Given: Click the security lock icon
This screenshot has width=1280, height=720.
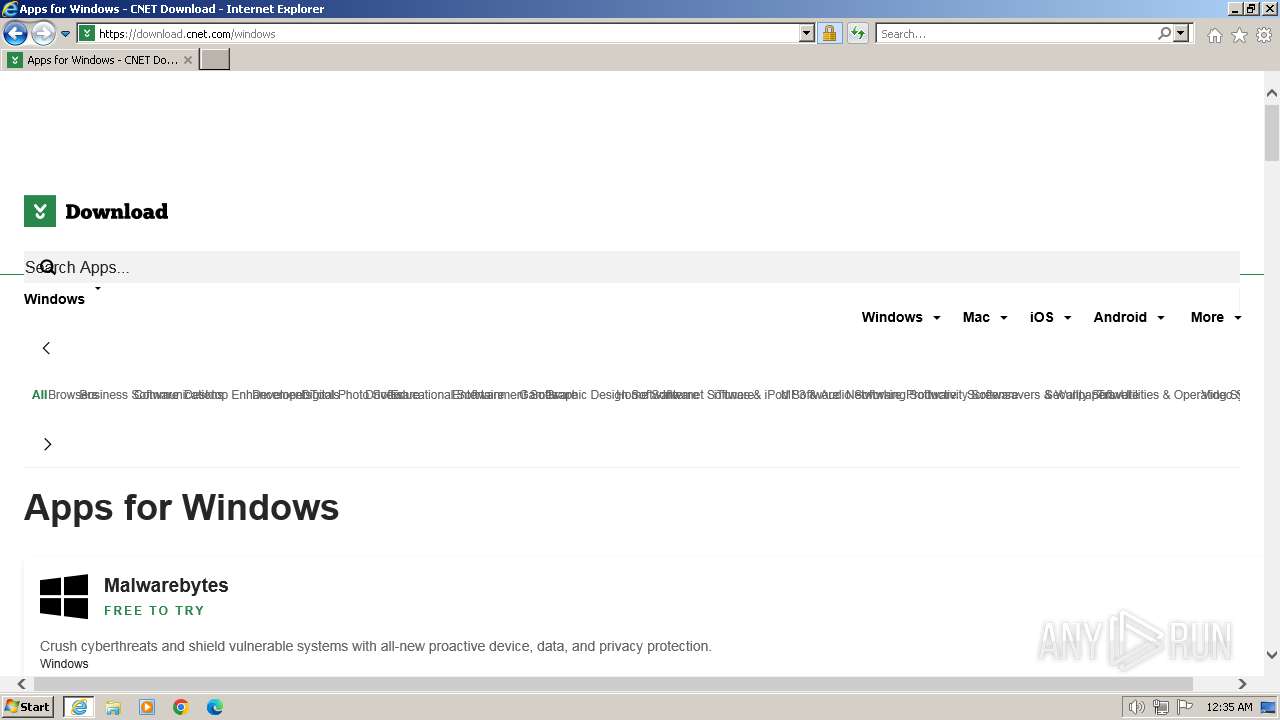Looking at the screenshot, I should point(829,33).
